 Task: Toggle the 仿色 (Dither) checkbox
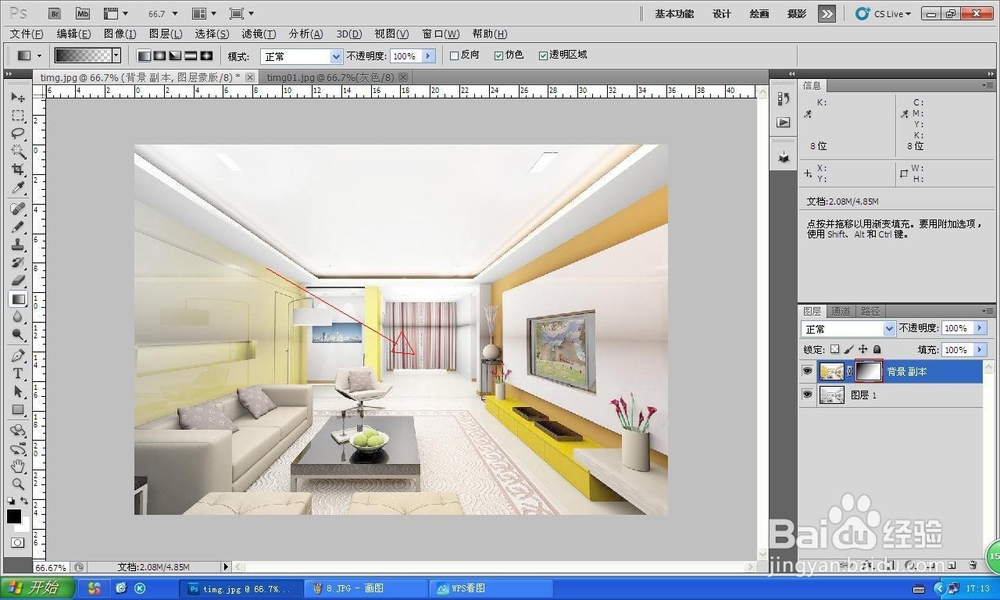[499, 56]
